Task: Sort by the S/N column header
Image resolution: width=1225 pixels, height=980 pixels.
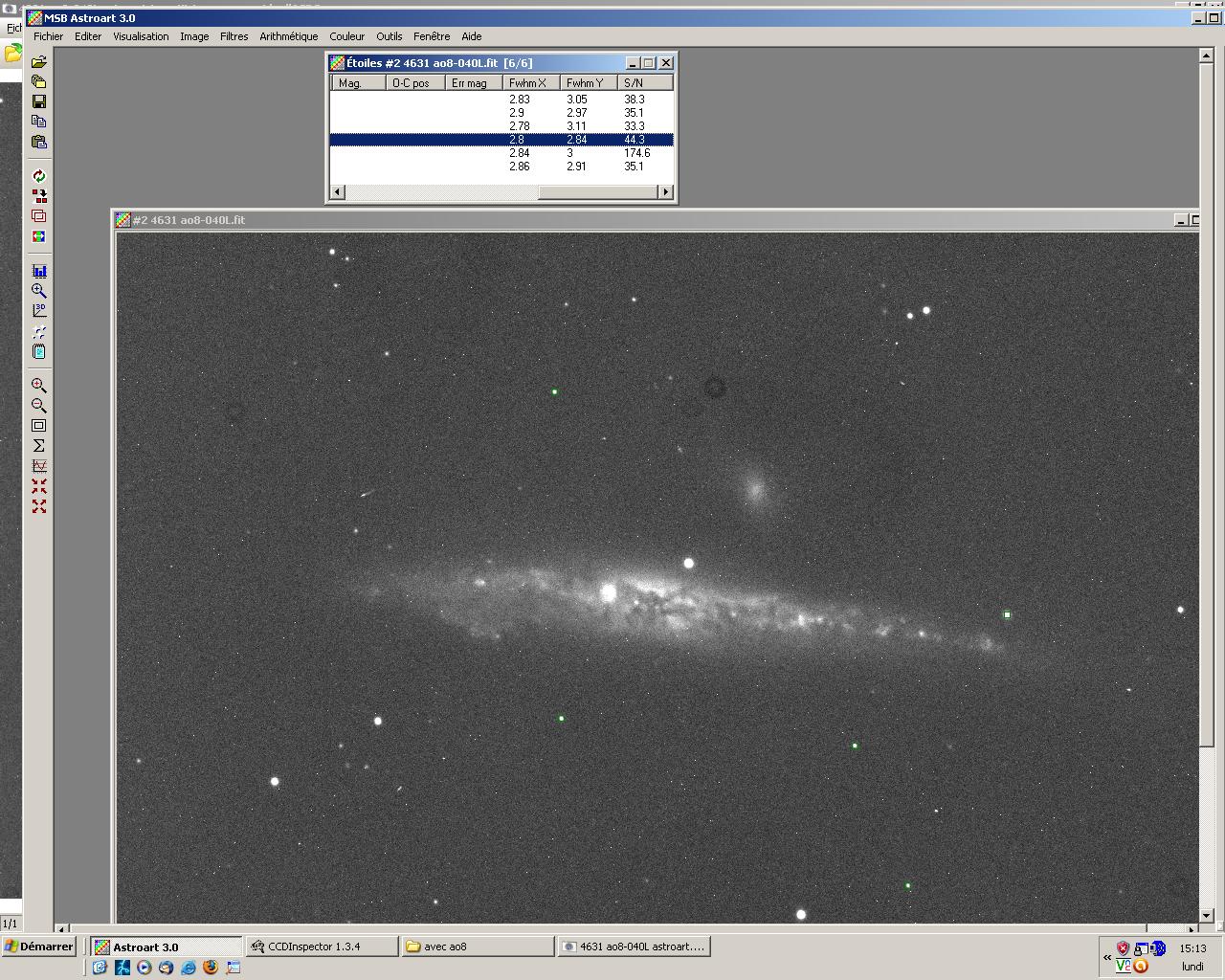Action: [646, 83]
